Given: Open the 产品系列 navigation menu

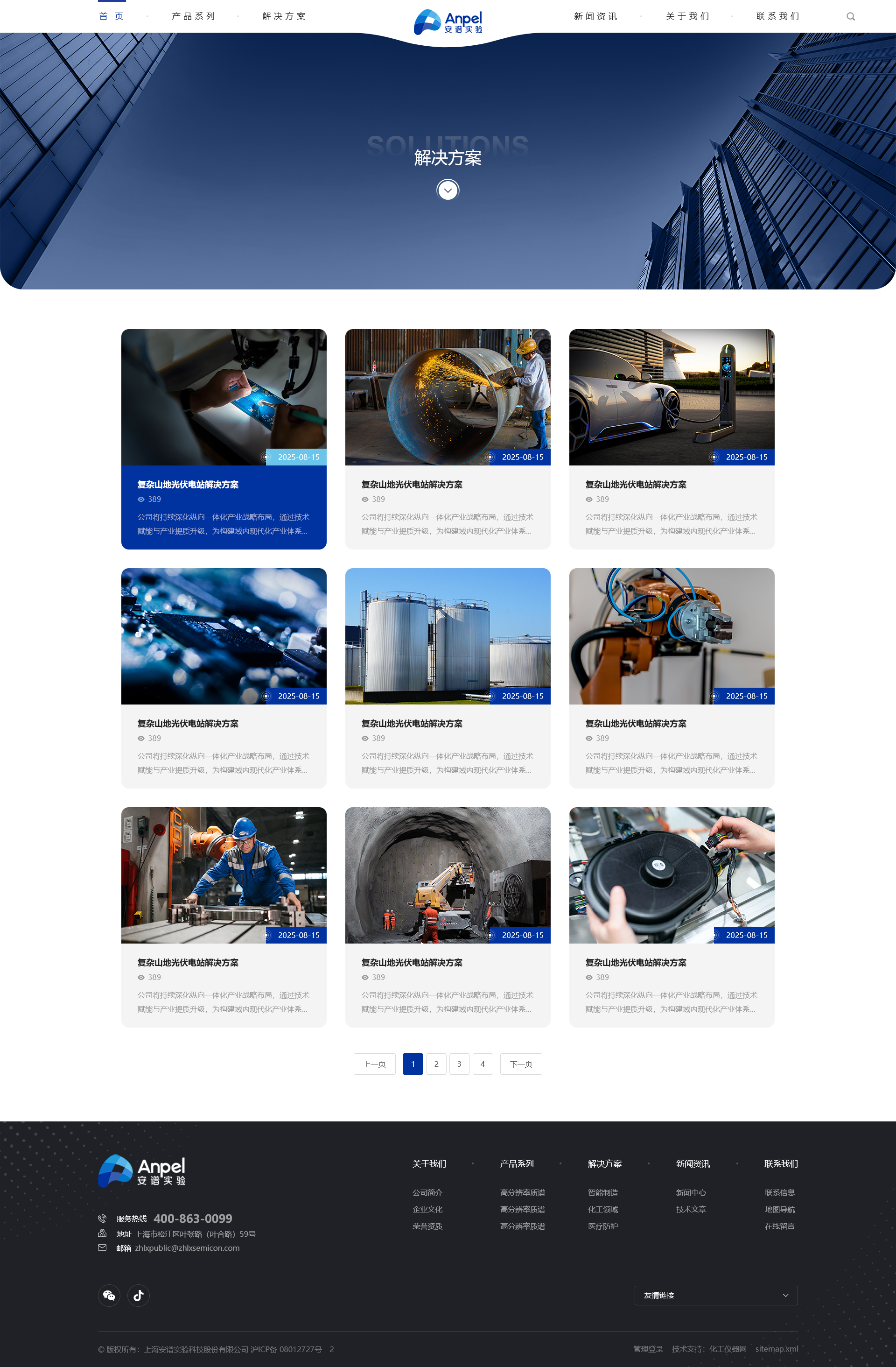Looking at the screenshot, I should tap(194, 17).
